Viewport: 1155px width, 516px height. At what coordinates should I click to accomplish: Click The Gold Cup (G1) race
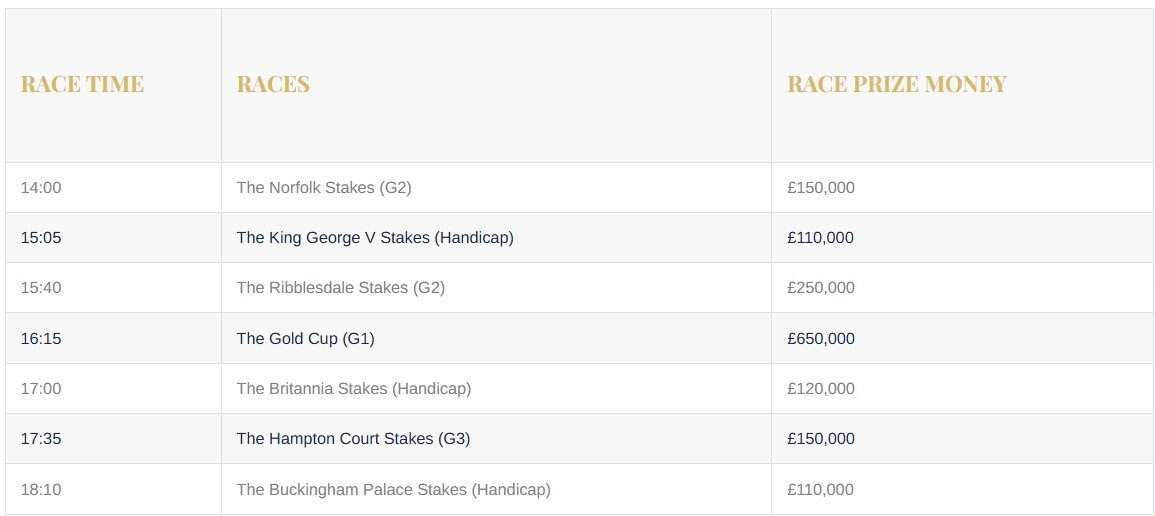[306, 339]
